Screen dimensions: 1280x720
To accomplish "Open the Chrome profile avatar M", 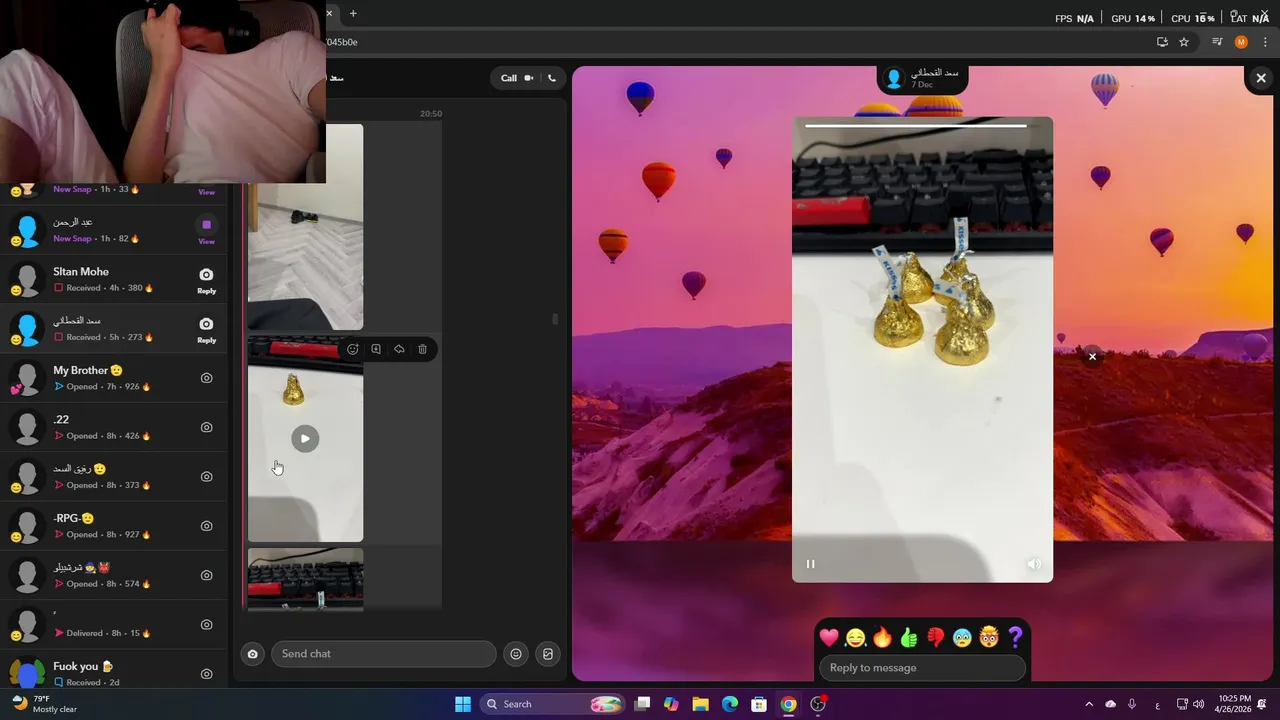I will click(1241, 42).
